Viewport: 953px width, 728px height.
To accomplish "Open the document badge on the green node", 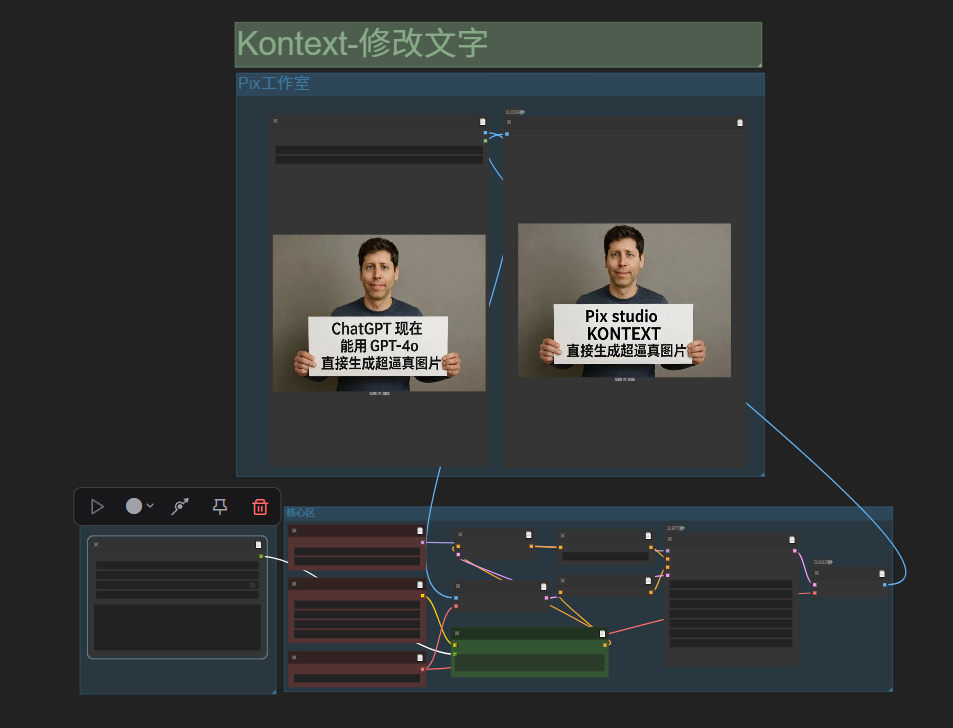I will coord(602,633).
